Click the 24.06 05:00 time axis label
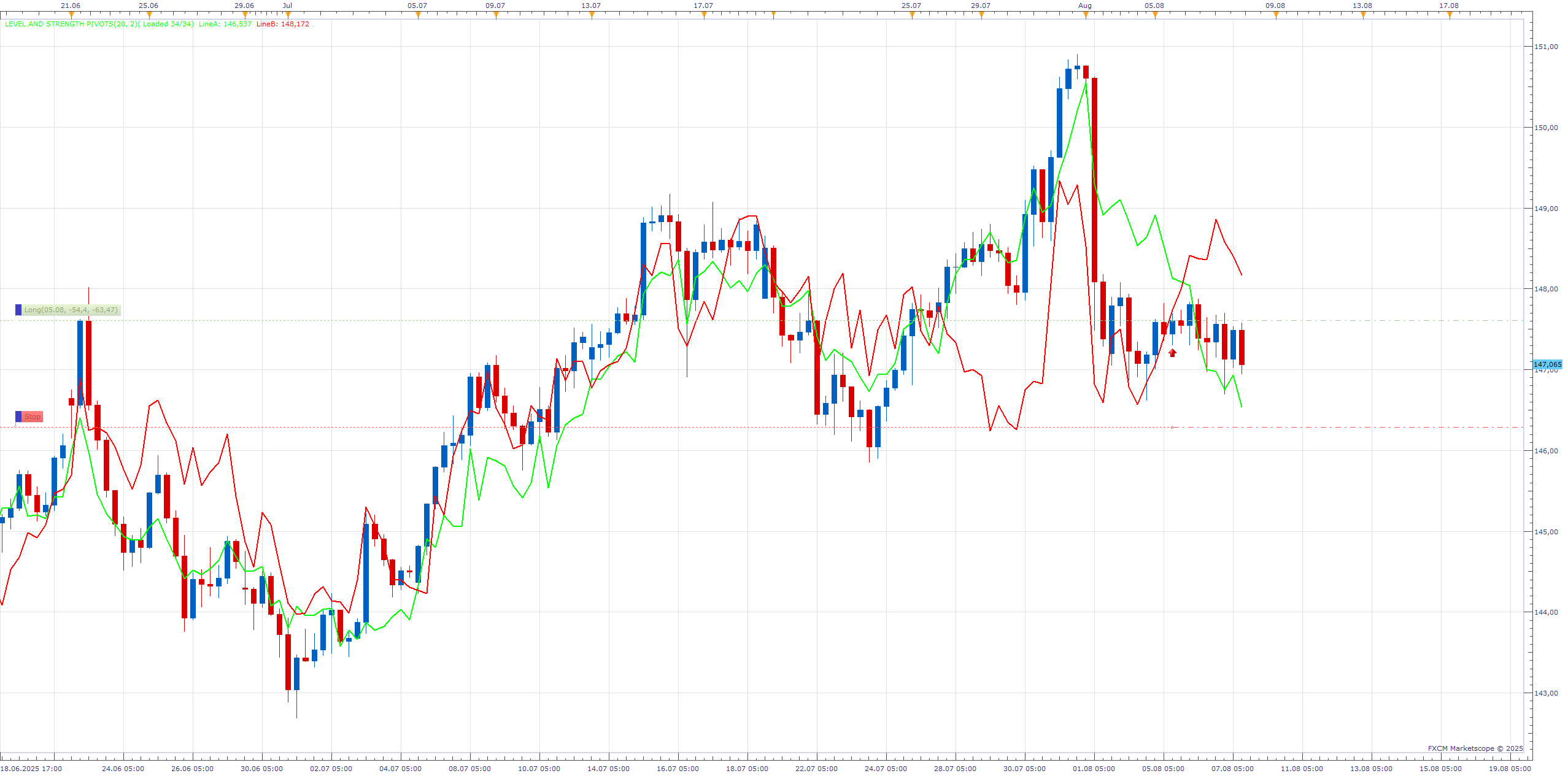 (x=123, y=769)
